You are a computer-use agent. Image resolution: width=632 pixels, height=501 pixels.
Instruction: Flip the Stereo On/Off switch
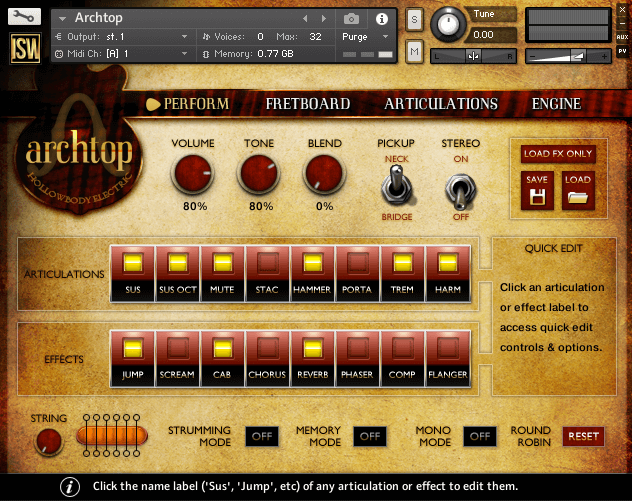coord(460,190)
